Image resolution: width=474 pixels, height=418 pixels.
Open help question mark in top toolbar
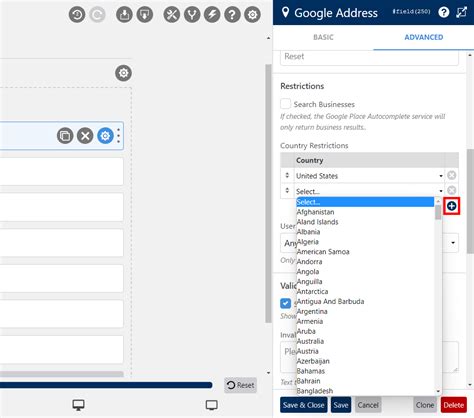232,15
